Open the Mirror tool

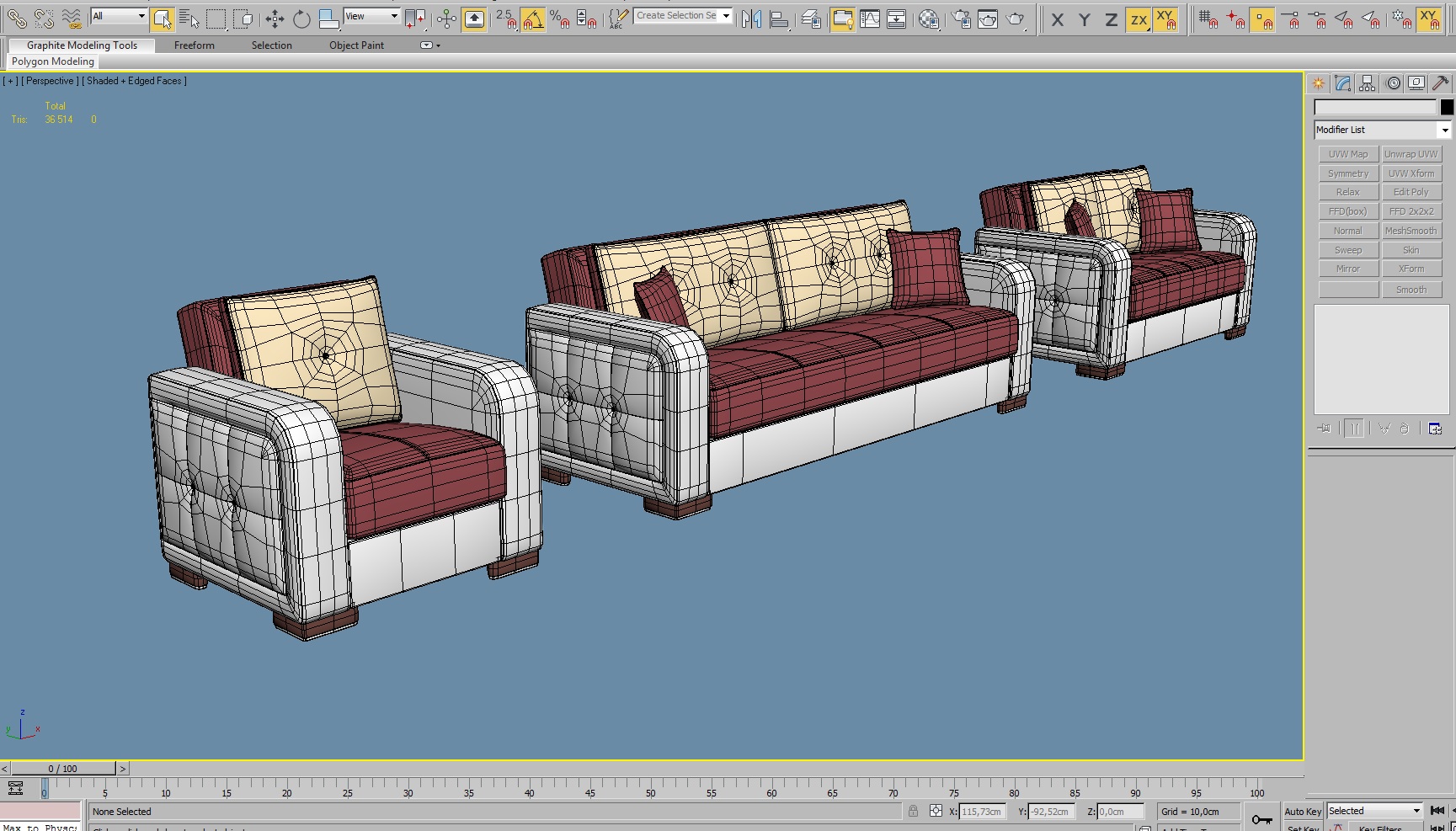click(x=751, y=19)
